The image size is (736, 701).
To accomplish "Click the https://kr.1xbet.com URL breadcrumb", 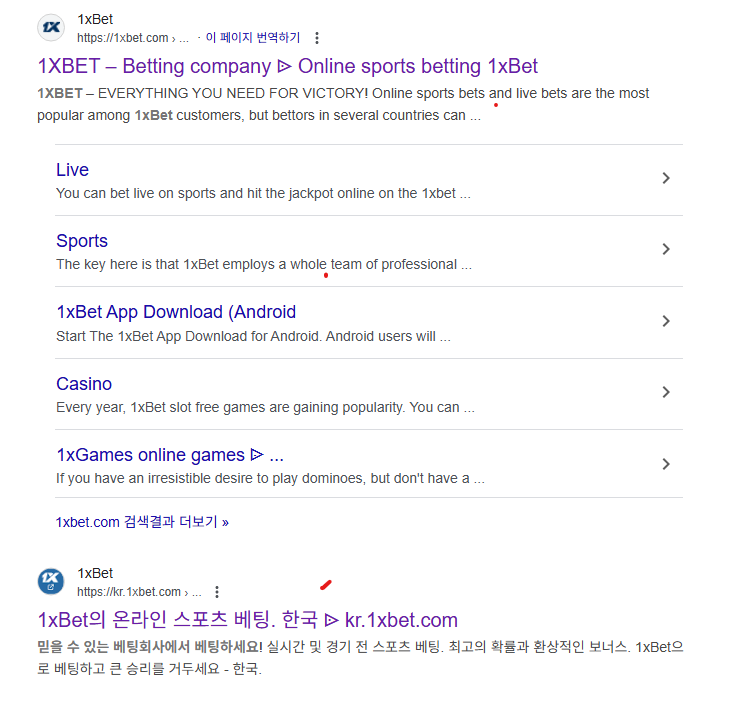I will [138, 592].
